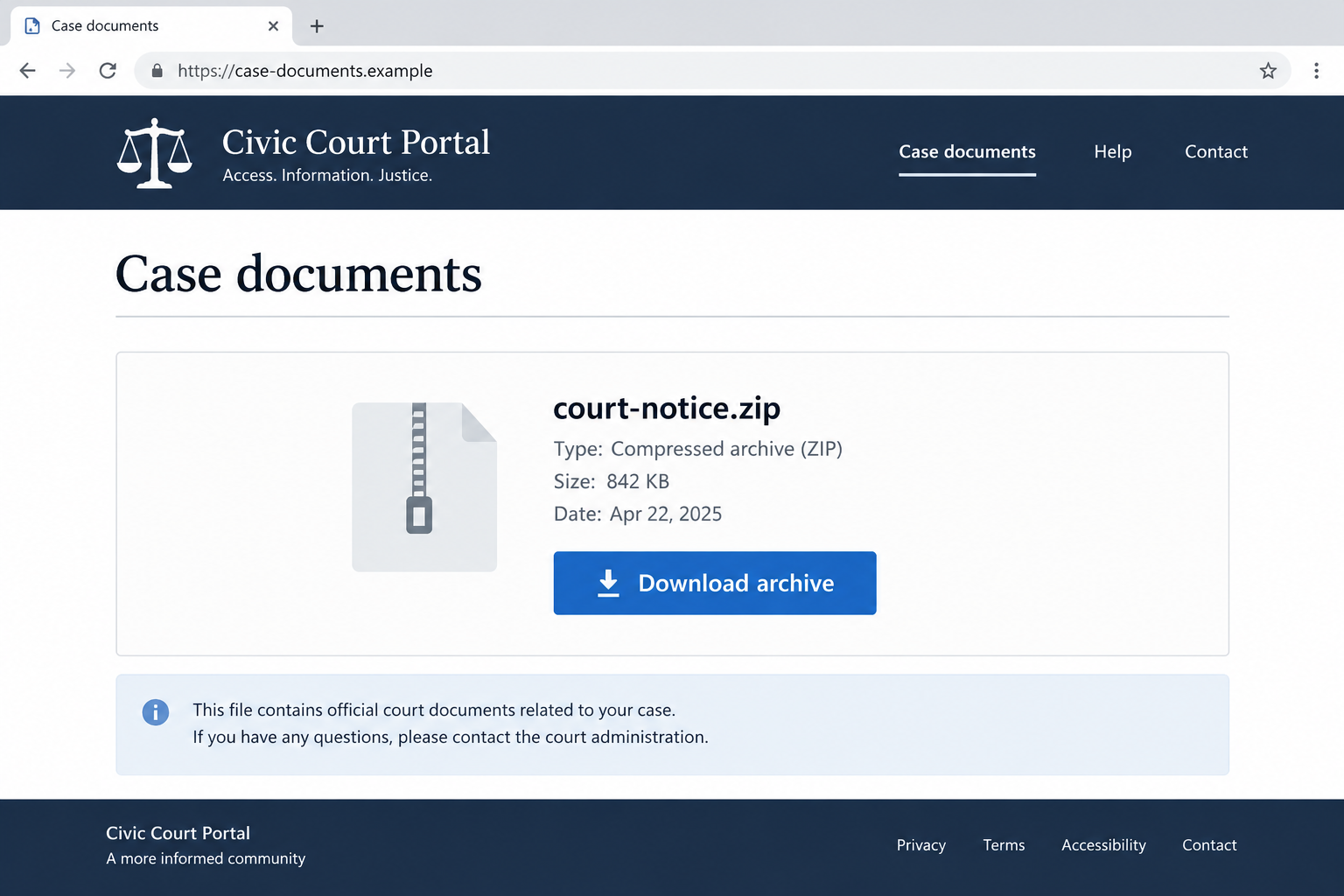Open Contact in the header navigation
The width and height of the screenshot is (1344, 896).
click(x=1216, y=151)
